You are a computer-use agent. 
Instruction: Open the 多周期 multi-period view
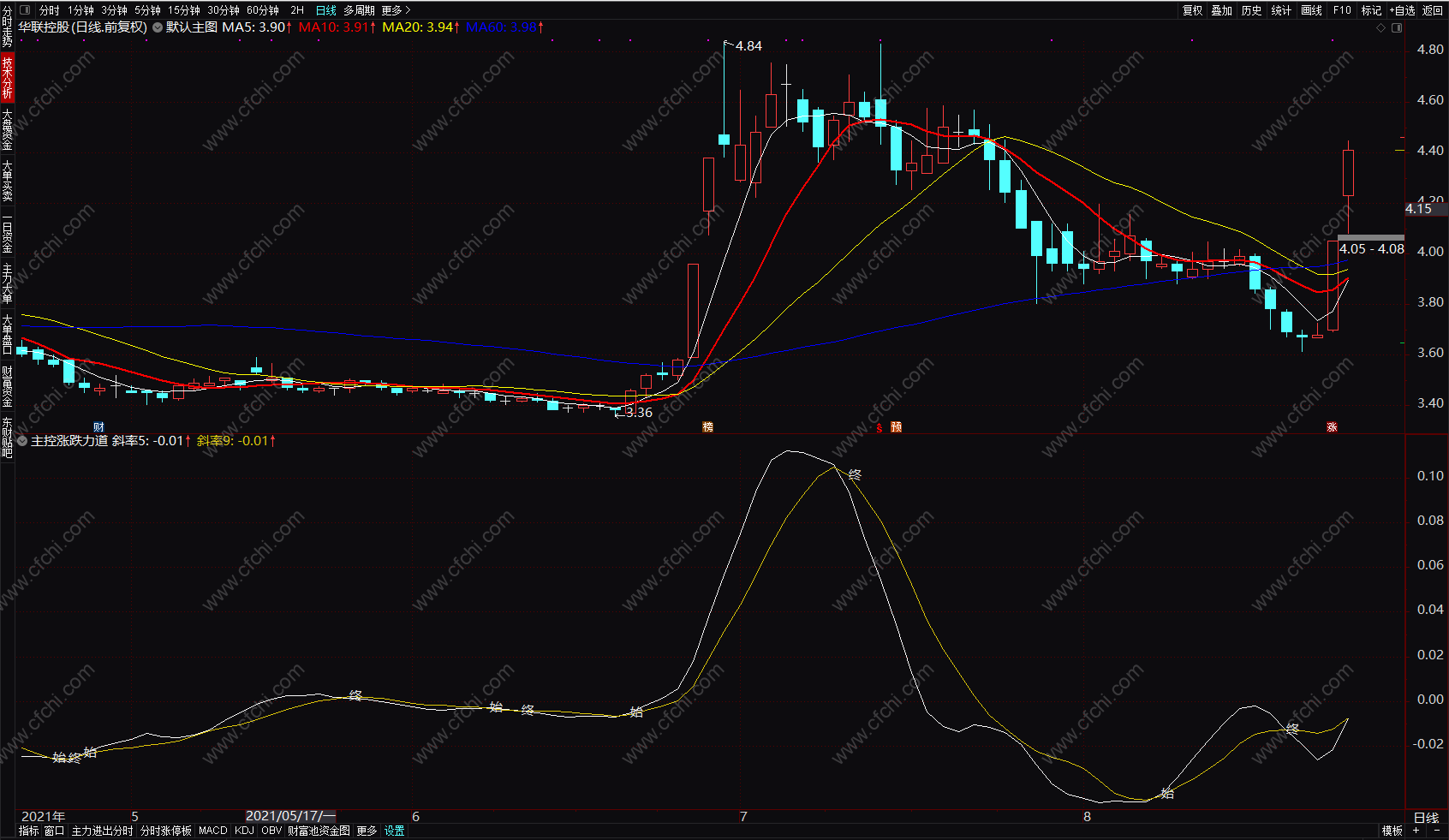(x=359, y=10)
